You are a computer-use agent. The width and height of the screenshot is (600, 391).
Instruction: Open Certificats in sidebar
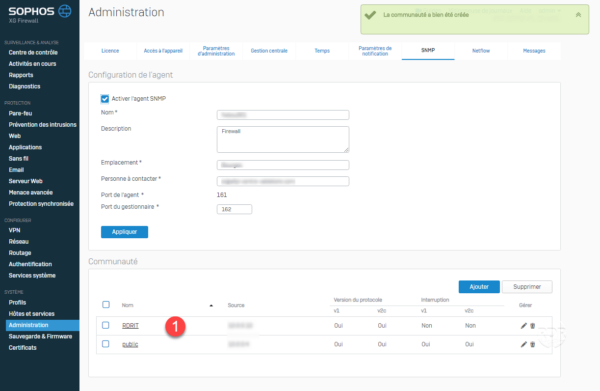coord(23,348)
